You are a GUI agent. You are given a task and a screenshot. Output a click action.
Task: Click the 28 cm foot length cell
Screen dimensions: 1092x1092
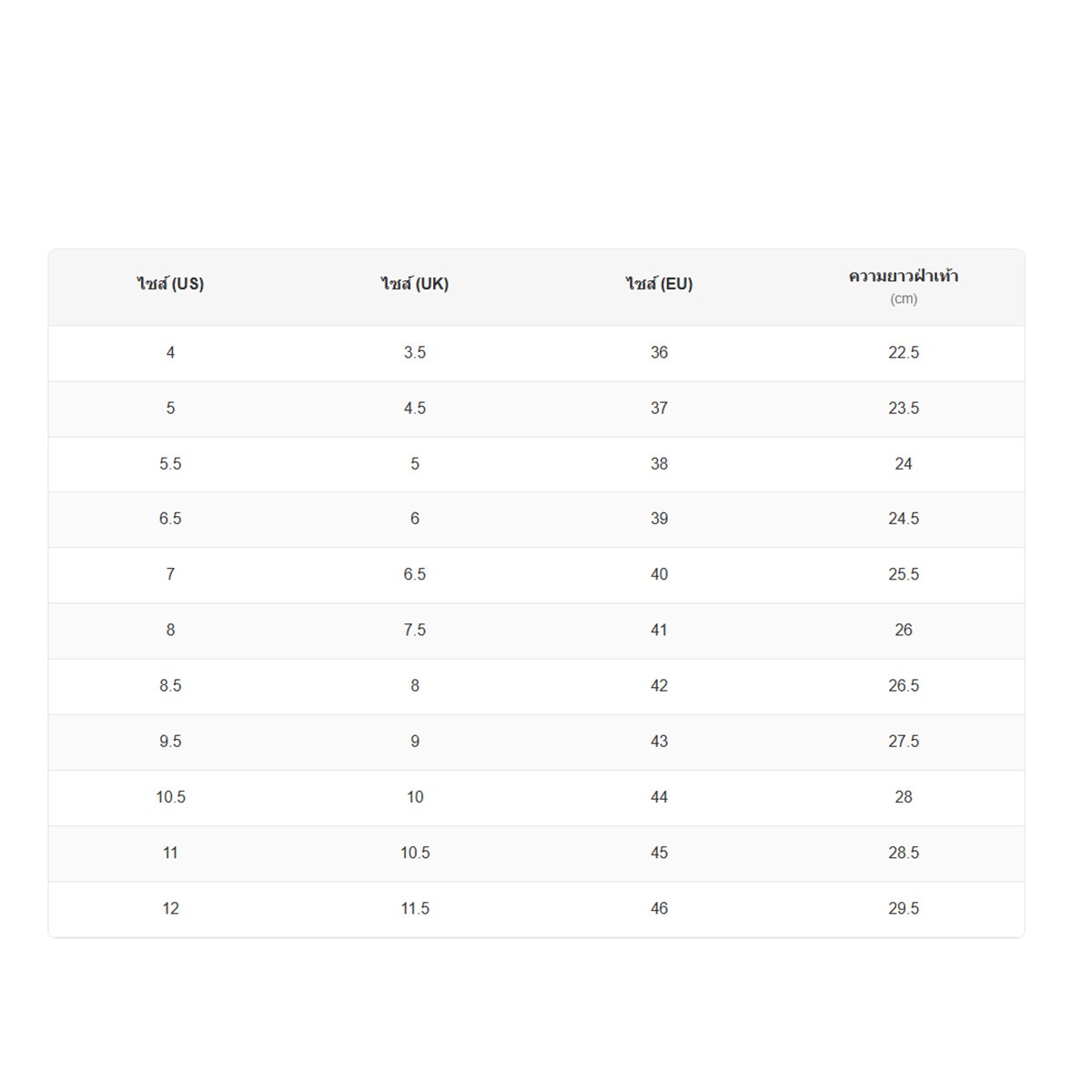(904, 797)
